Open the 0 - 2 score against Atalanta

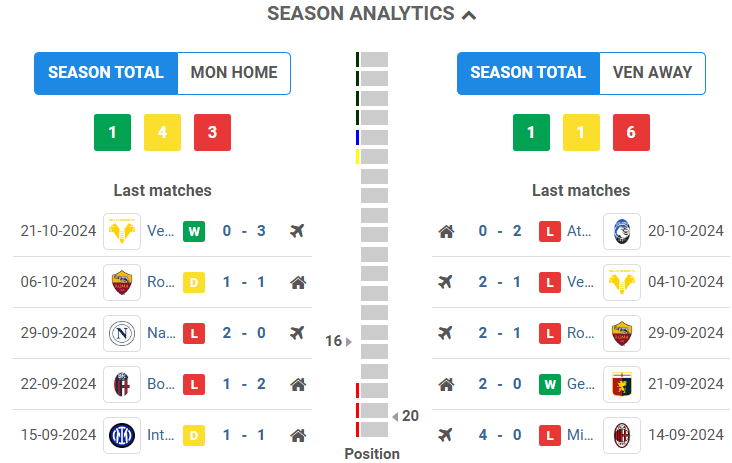pyautogui.click(x=500, y=231)
